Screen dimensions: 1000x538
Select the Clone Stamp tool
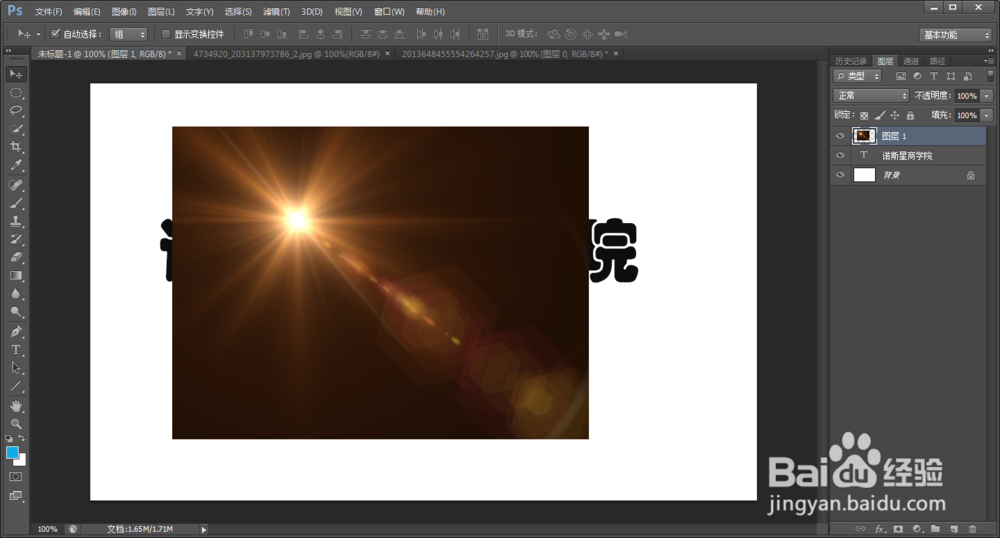(x=16, y=221)
